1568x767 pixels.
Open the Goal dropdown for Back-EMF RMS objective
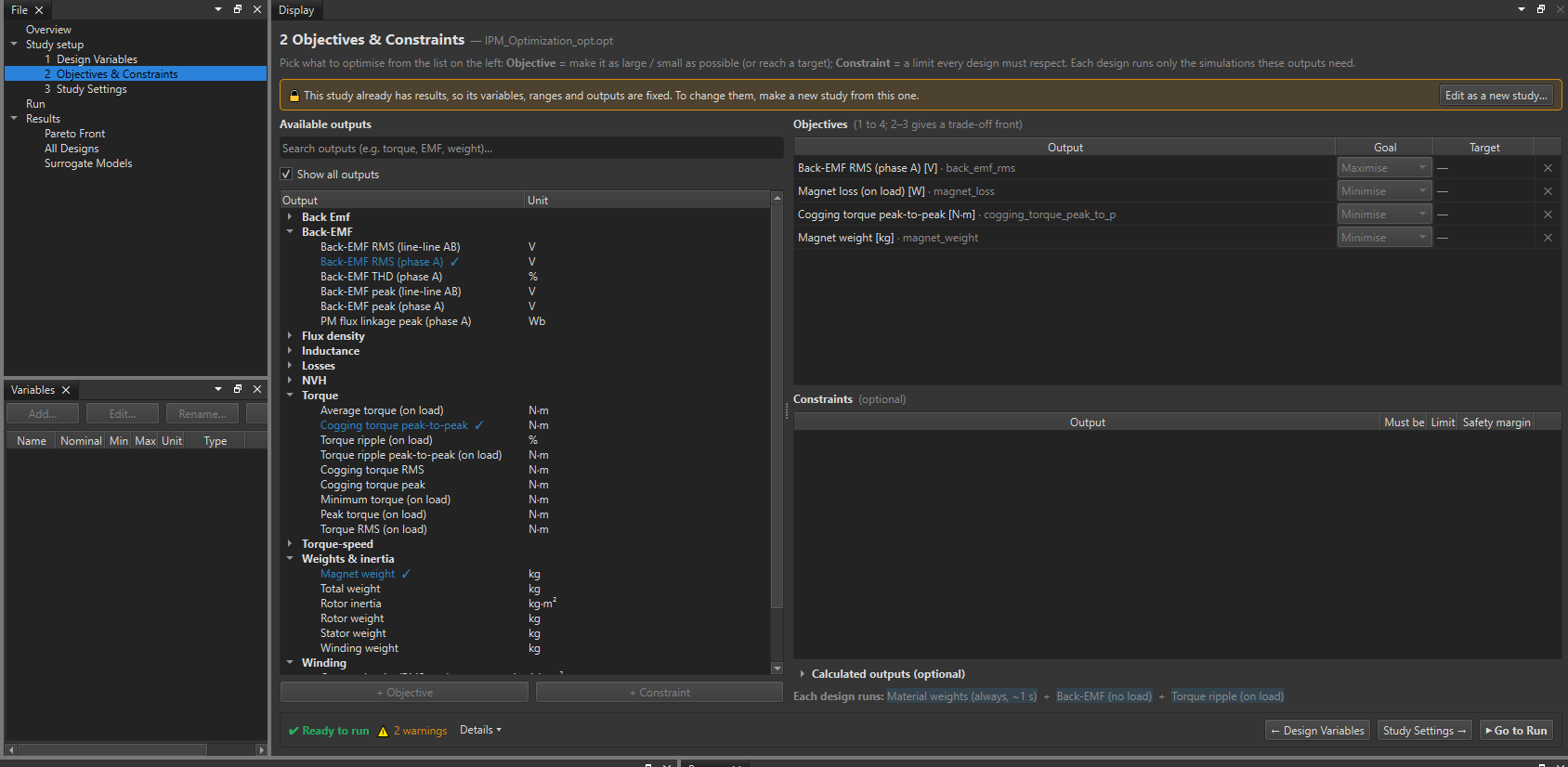click(x=1384, y=168)
